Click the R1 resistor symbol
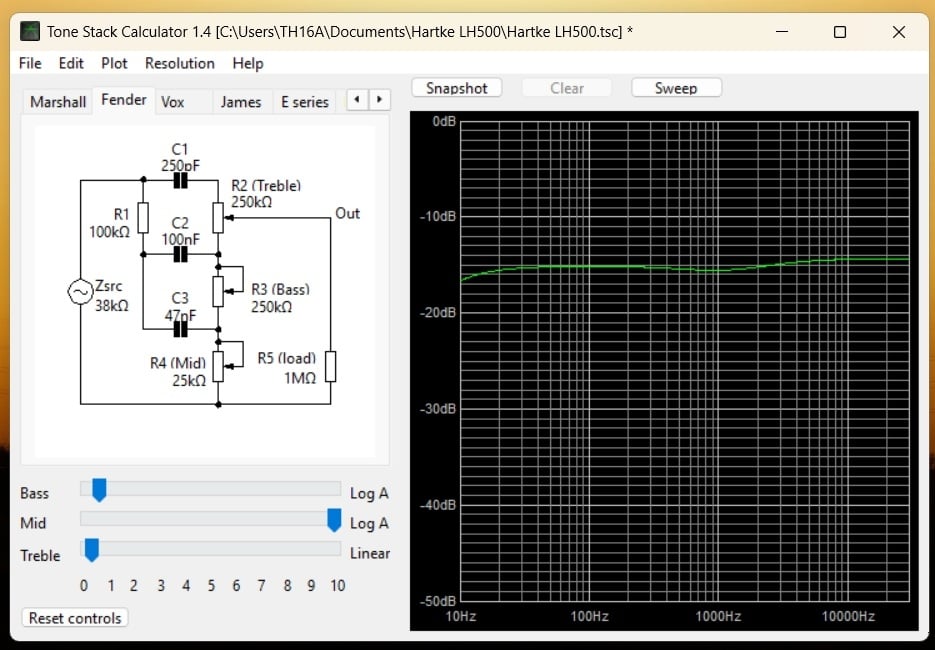 click(143, 217)
